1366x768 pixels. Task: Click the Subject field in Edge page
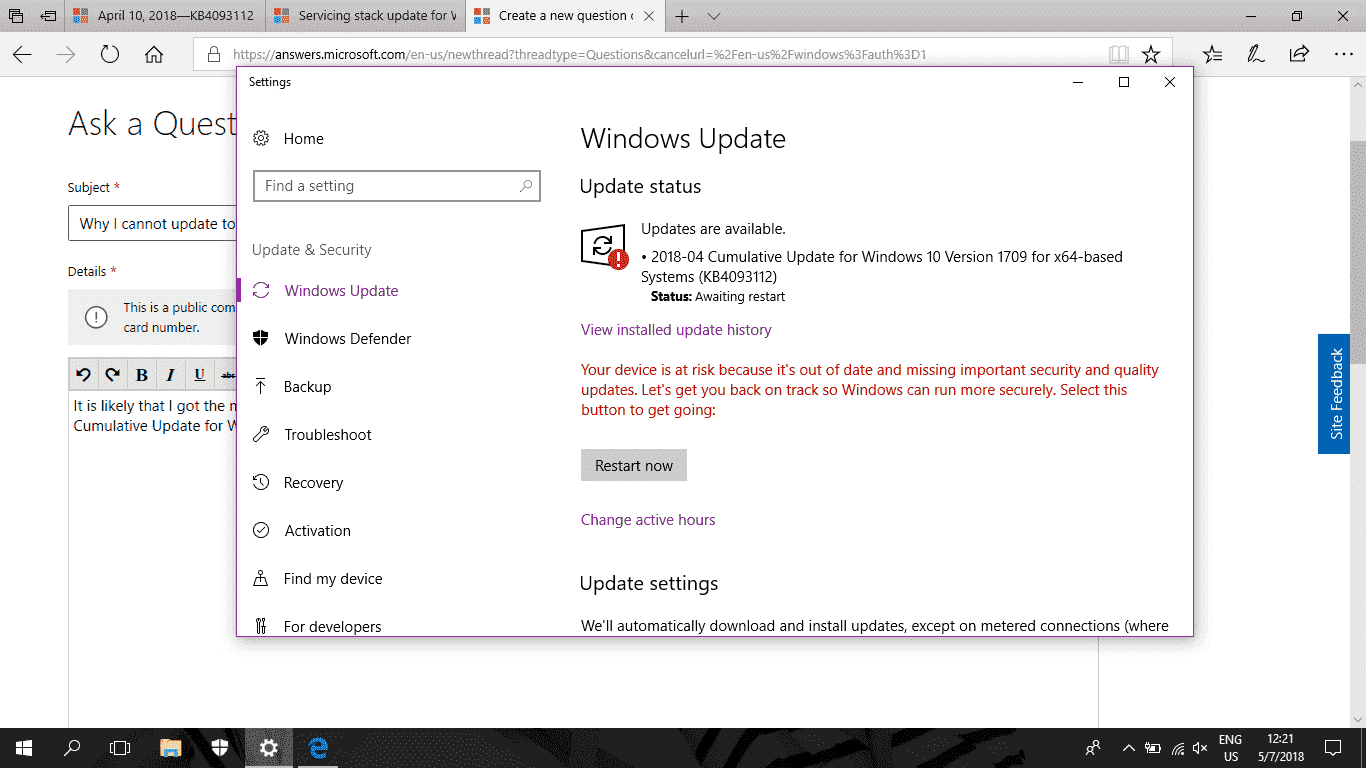pos(152,224)
